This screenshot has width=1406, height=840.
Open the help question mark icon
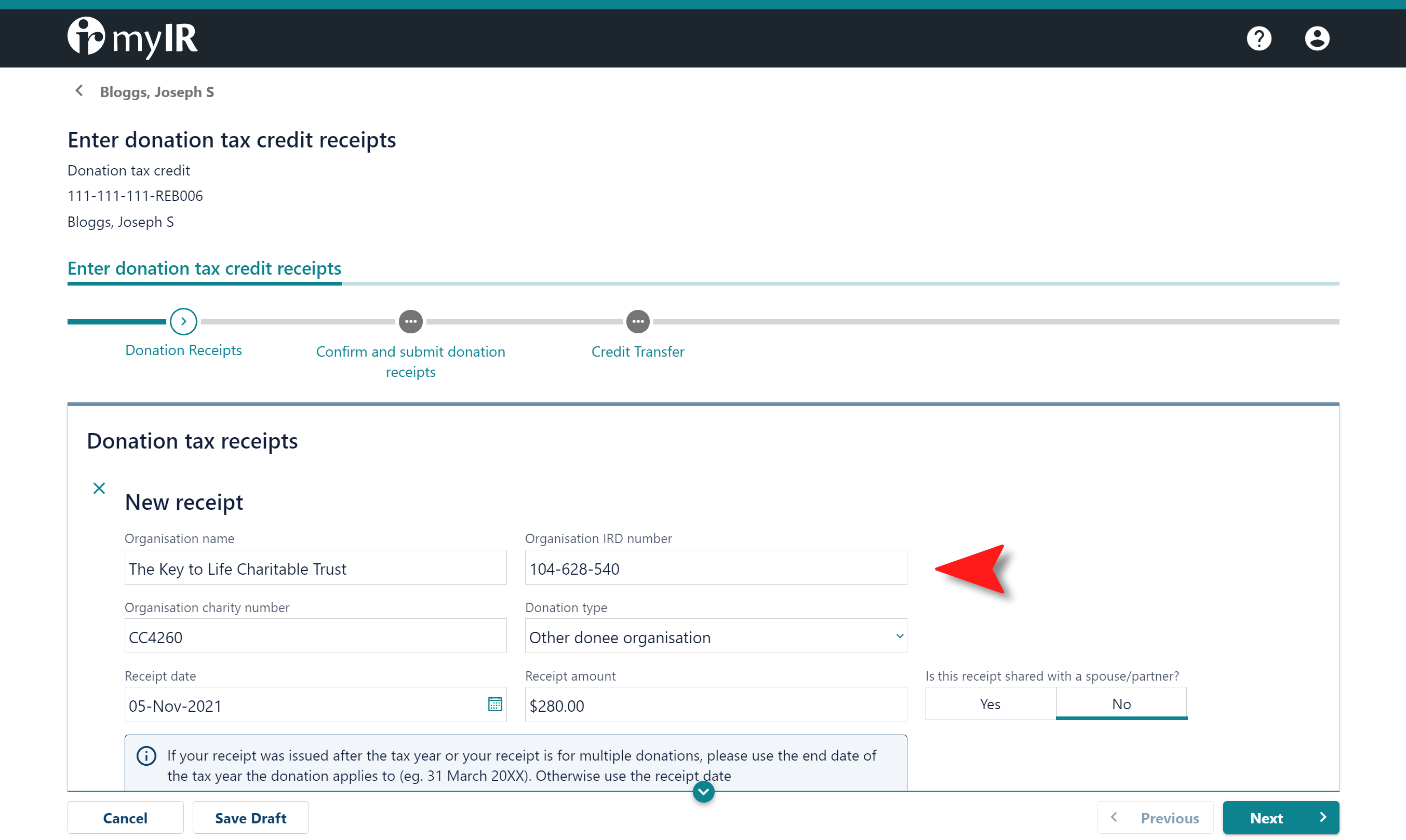click(x=1259, y=38)
